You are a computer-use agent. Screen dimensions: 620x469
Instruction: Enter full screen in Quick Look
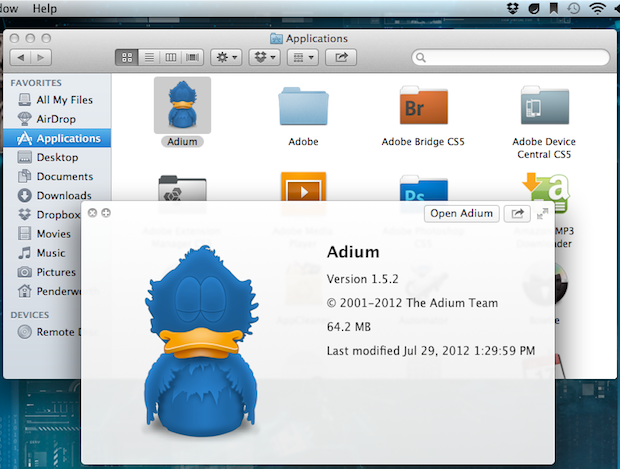(542, 214)
